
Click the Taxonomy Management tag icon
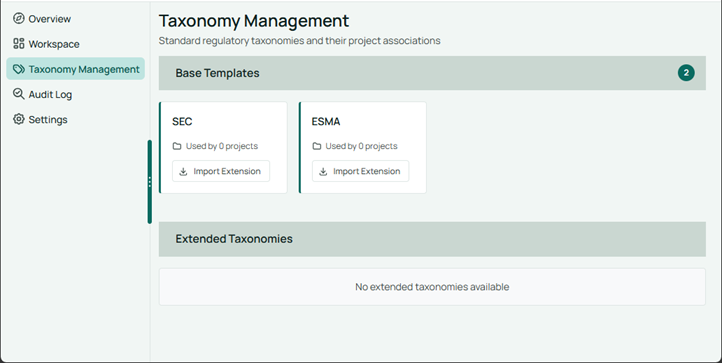18,69
